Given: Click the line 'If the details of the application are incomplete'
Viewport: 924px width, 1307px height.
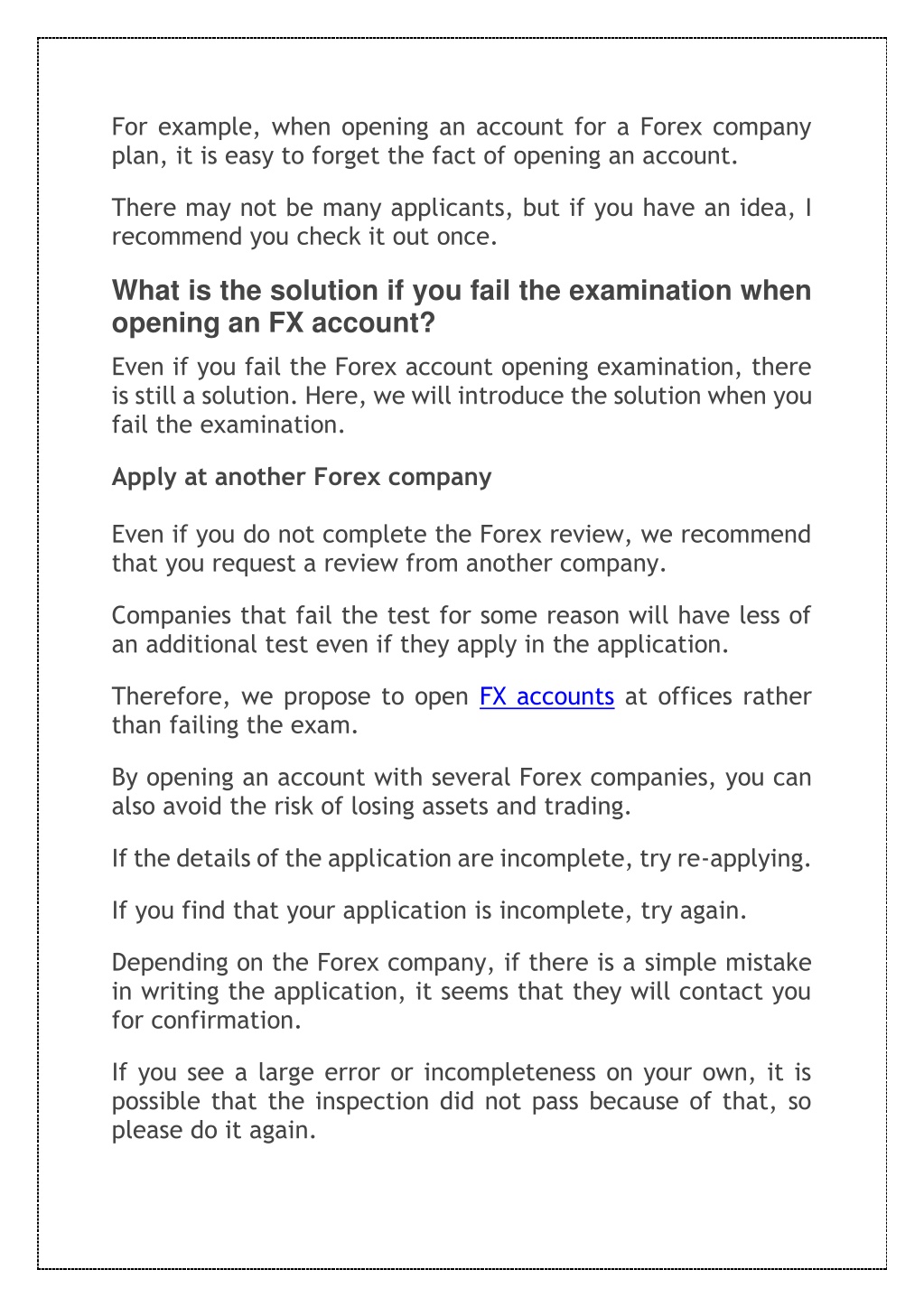Looking at the screenshot, I should (462, 858).
